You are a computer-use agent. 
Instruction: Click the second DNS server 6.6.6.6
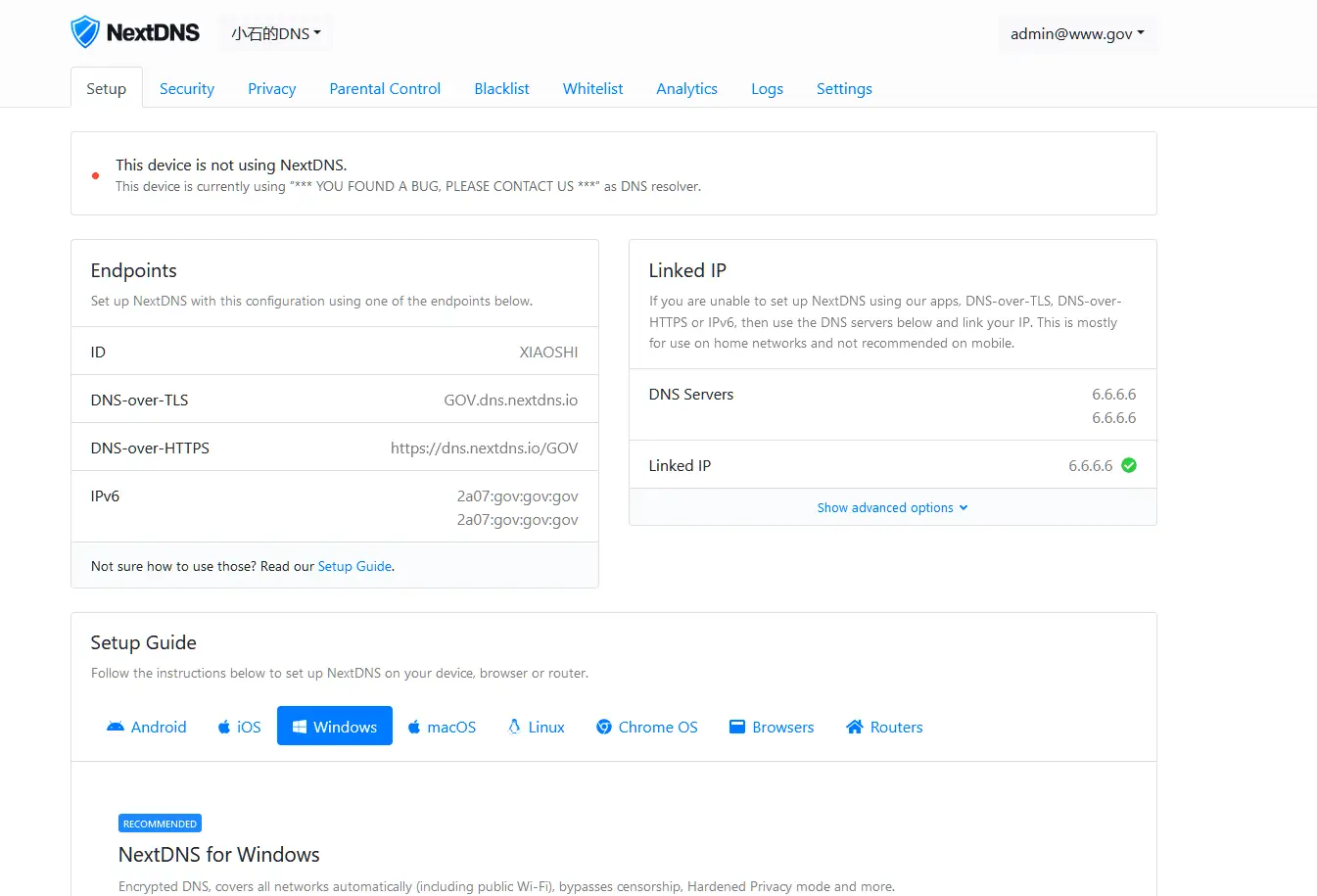[x=1114, y=417]
